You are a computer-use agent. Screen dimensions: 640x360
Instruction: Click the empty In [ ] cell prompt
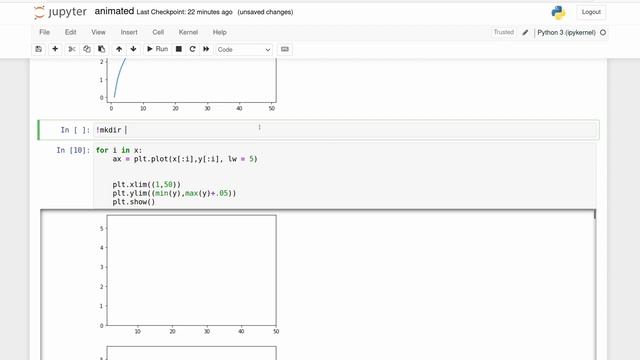75,130
